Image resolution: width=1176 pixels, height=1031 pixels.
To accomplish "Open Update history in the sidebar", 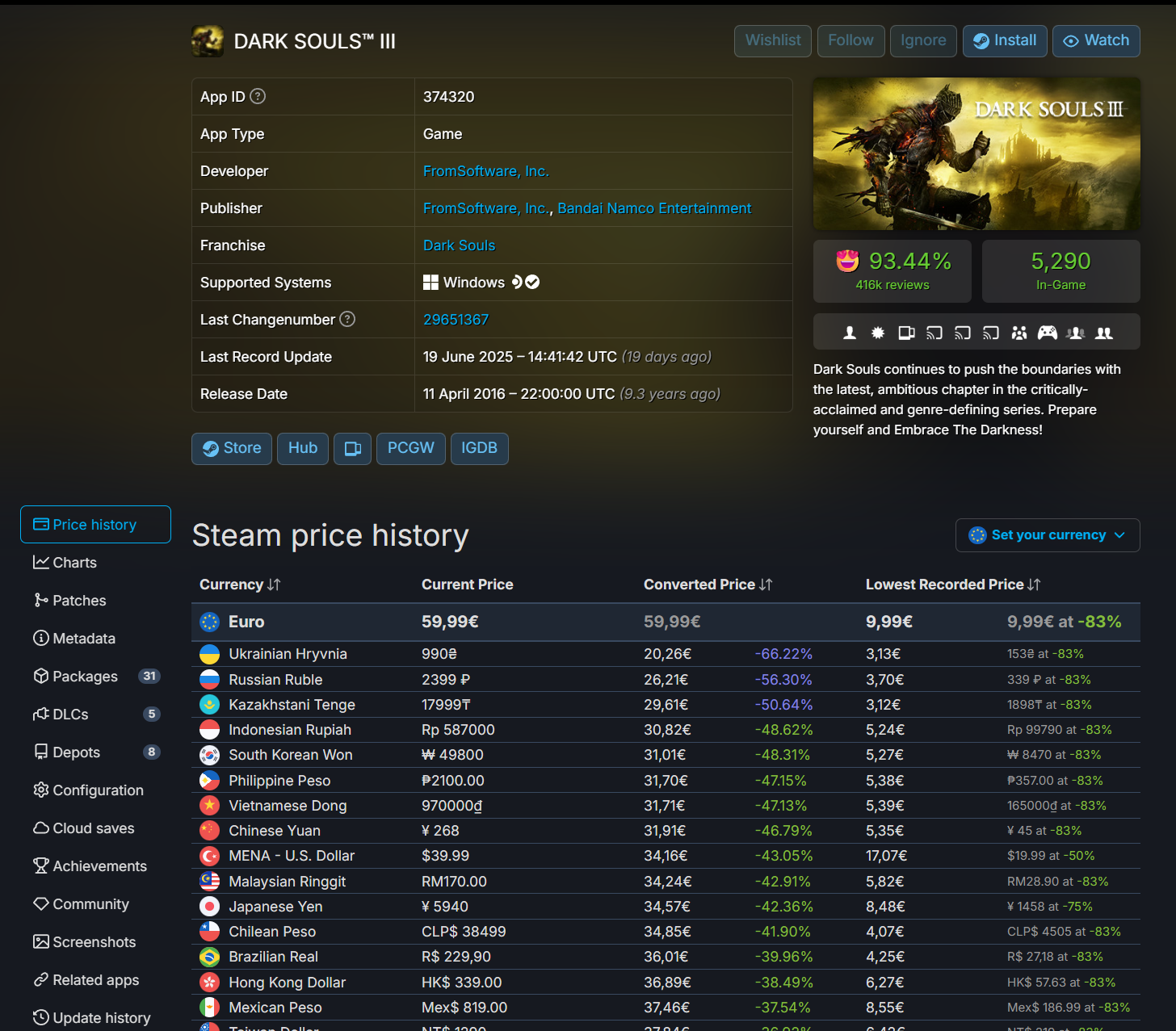I will pos(95,1018).
